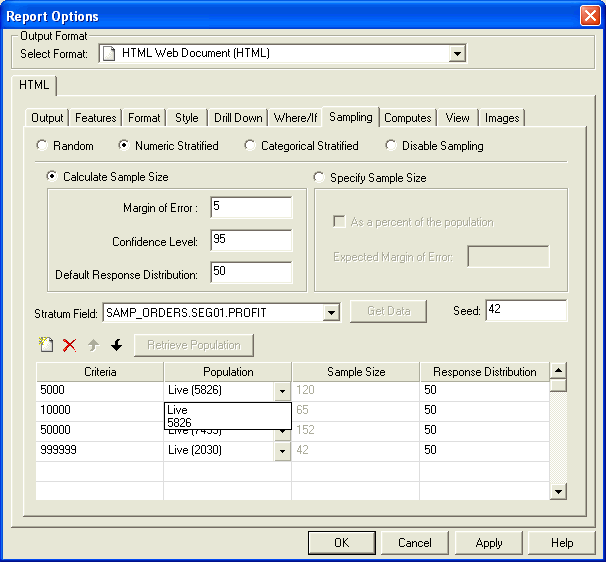Click the Default Response Distribution field
Viewport: 606px width, 562px height.
251,272
